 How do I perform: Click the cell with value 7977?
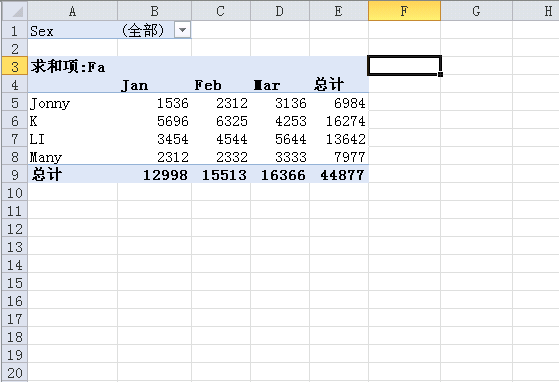click(x=339, y=156)
